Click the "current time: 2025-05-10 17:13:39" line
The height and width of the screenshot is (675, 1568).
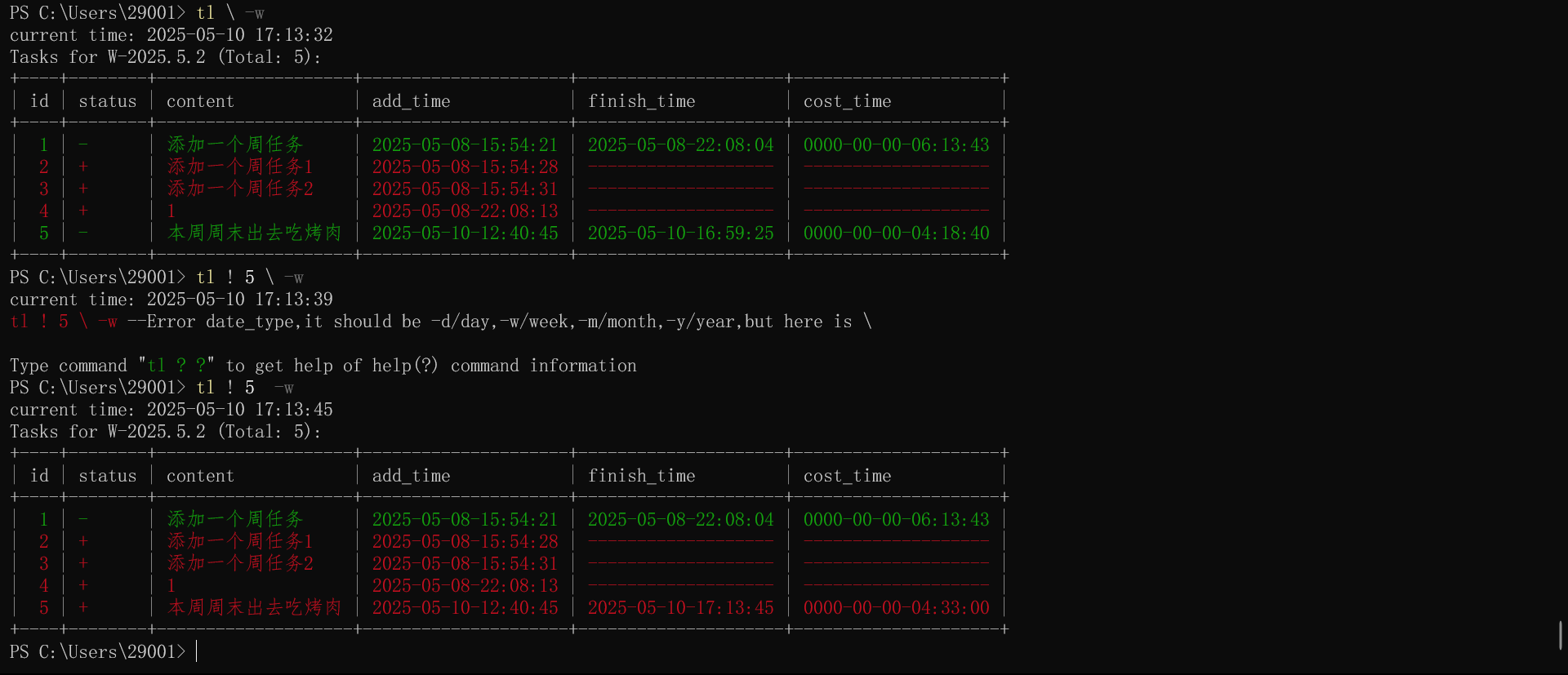click(x=171, y=300)
